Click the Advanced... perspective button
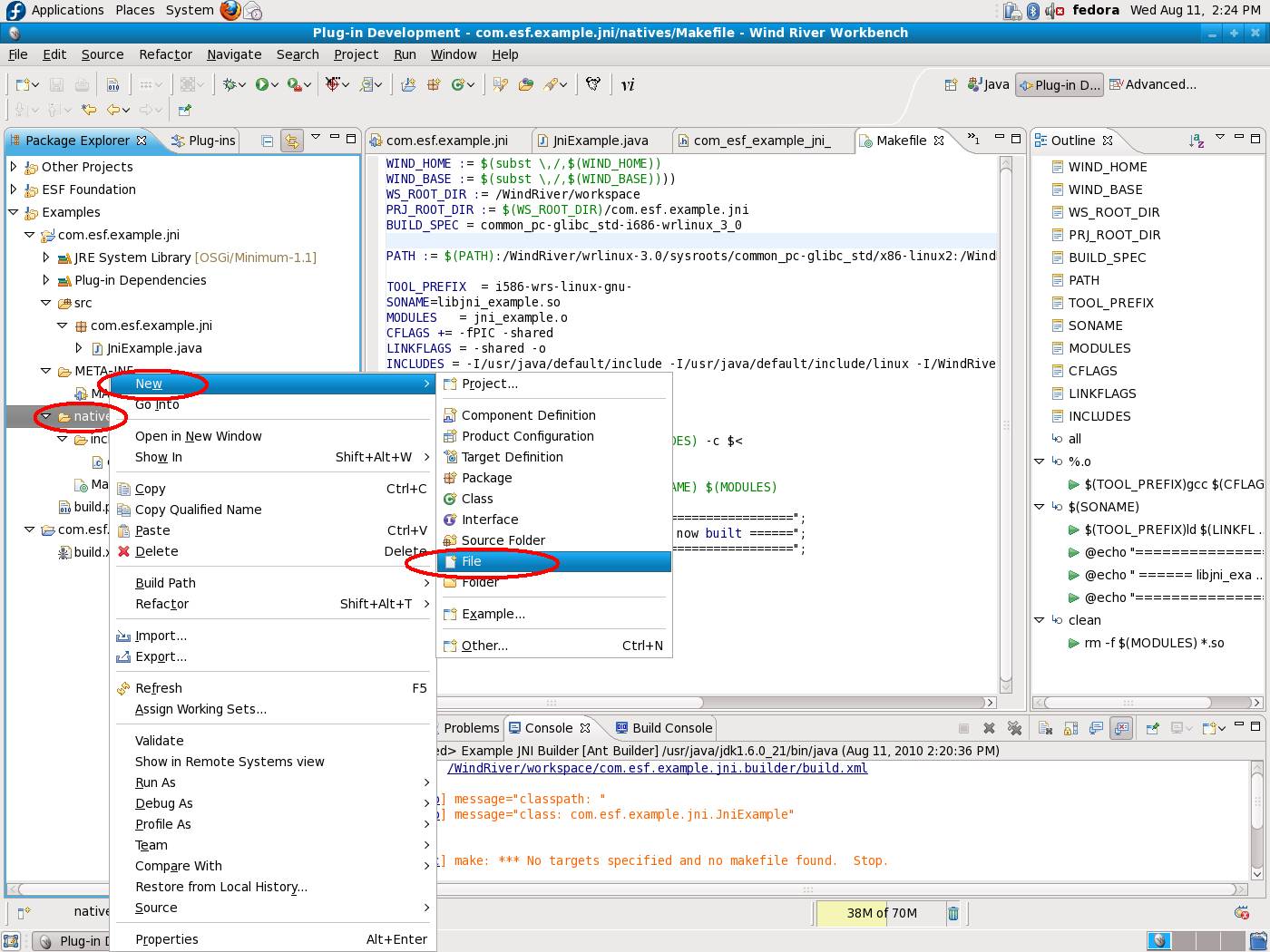 pyautogui.click(x=1153, y=84)
